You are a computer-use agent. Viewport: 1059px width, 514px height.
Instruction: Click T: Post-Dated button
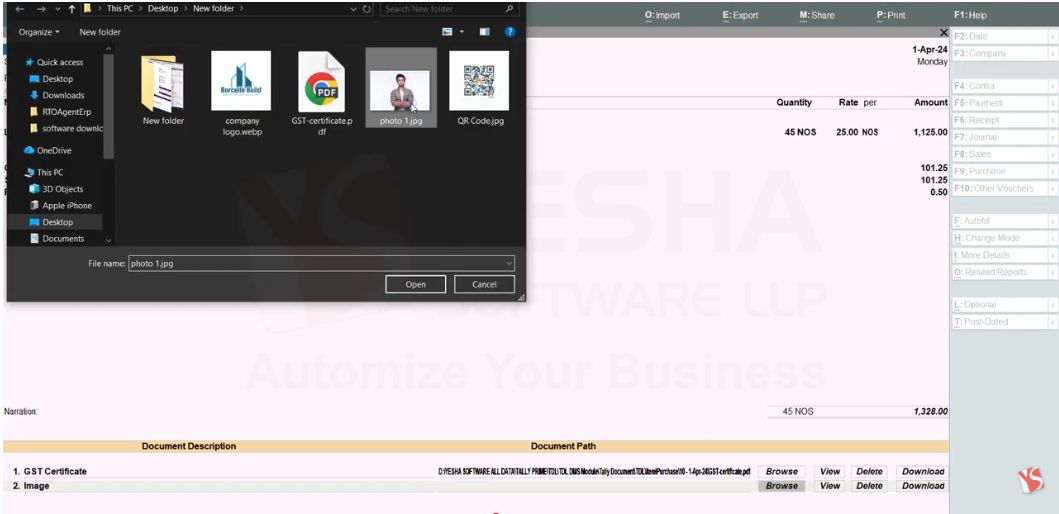(x=1004, y=322)
